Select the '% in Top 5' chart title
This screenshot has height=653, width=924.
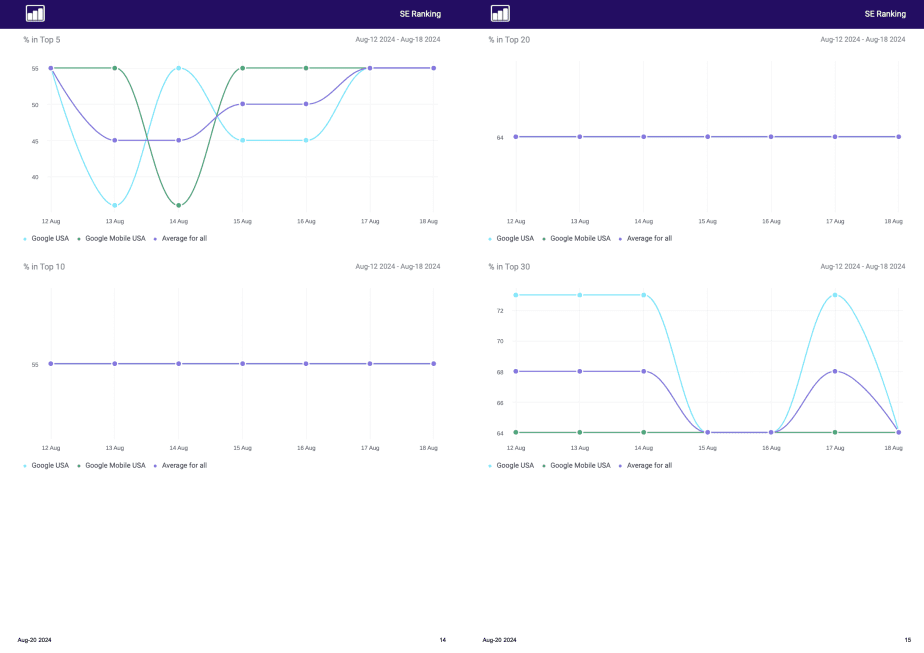[42, 39]
